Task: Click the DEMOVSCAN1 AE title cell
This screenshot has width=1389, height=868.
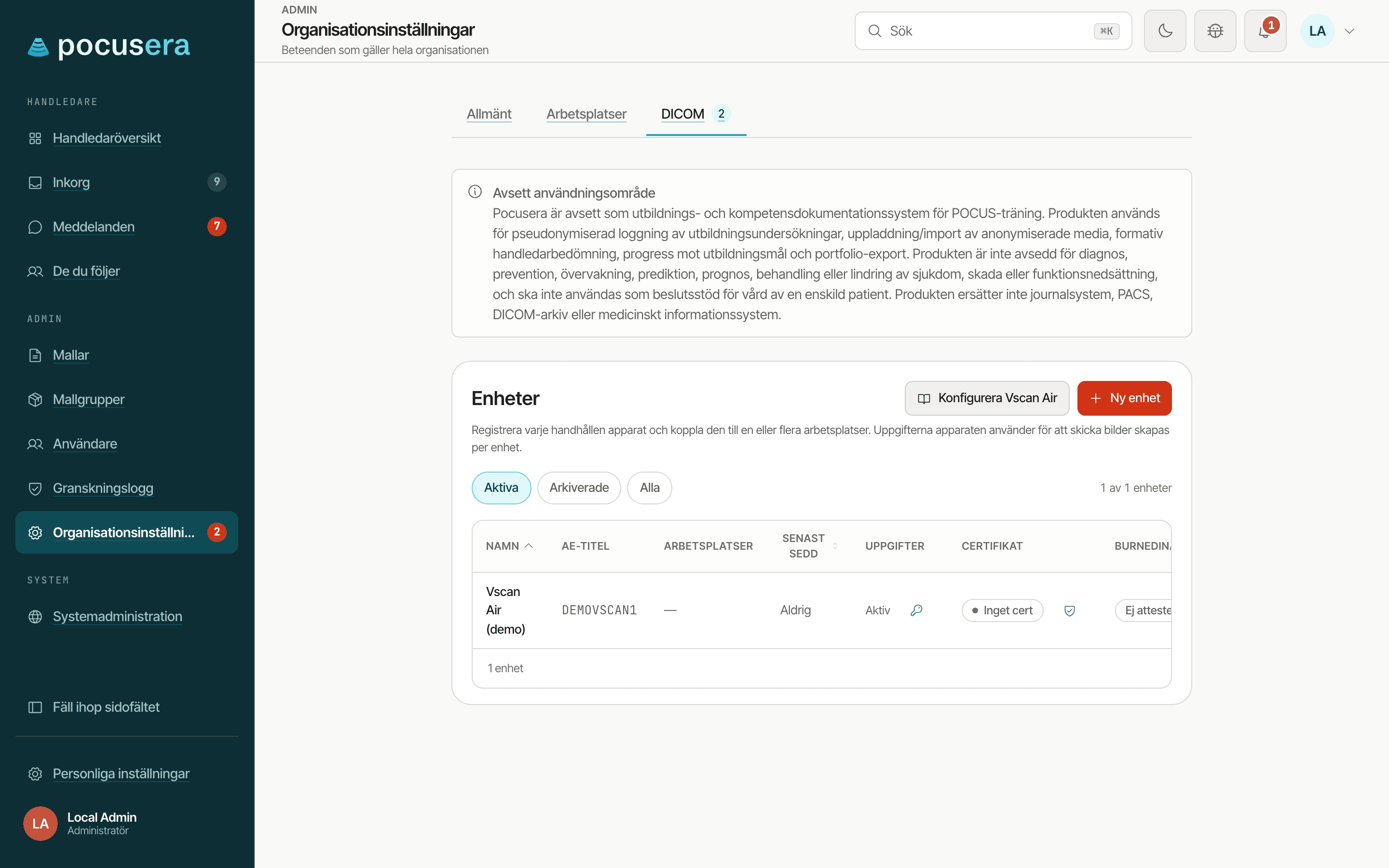Action: pyautogui.click(x=599, y=610)
